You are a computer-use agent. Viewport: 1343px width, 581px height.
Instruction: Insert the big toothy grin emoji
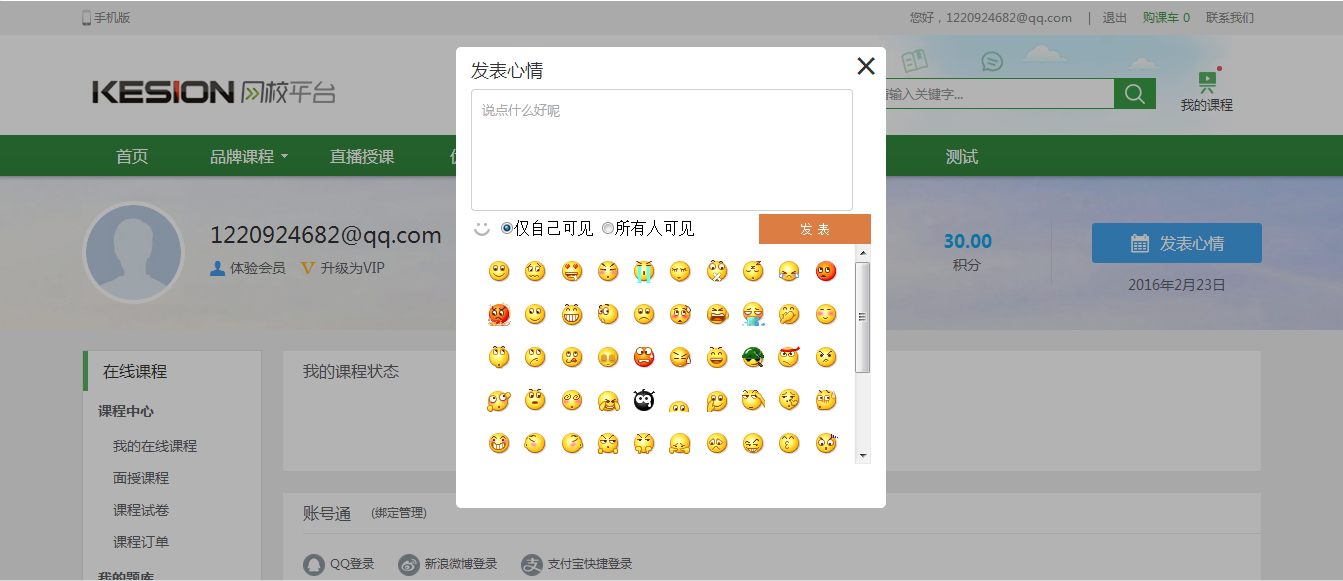tap(572, 315)
